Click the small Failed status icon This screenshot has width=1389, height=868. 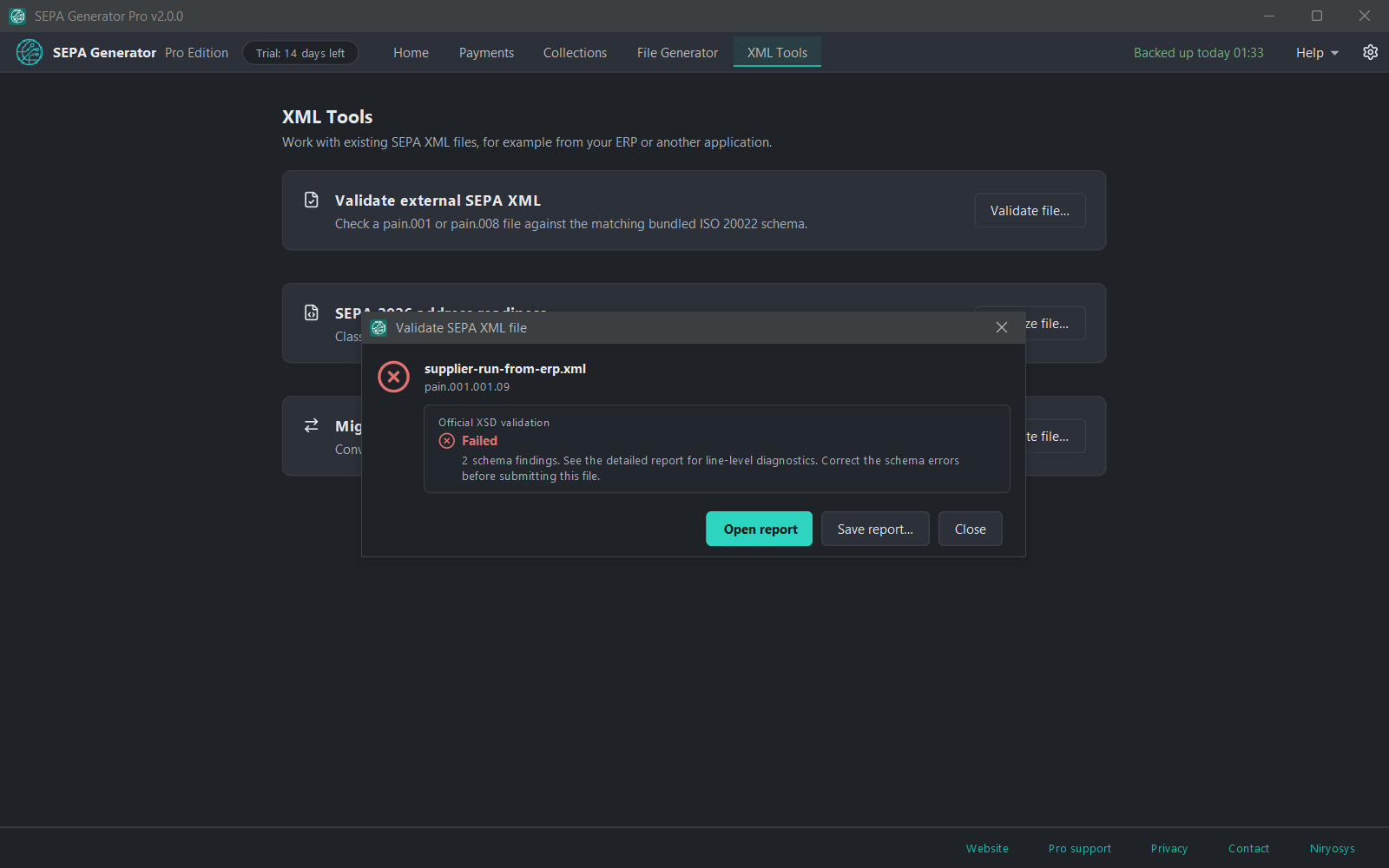pos(447,441)
